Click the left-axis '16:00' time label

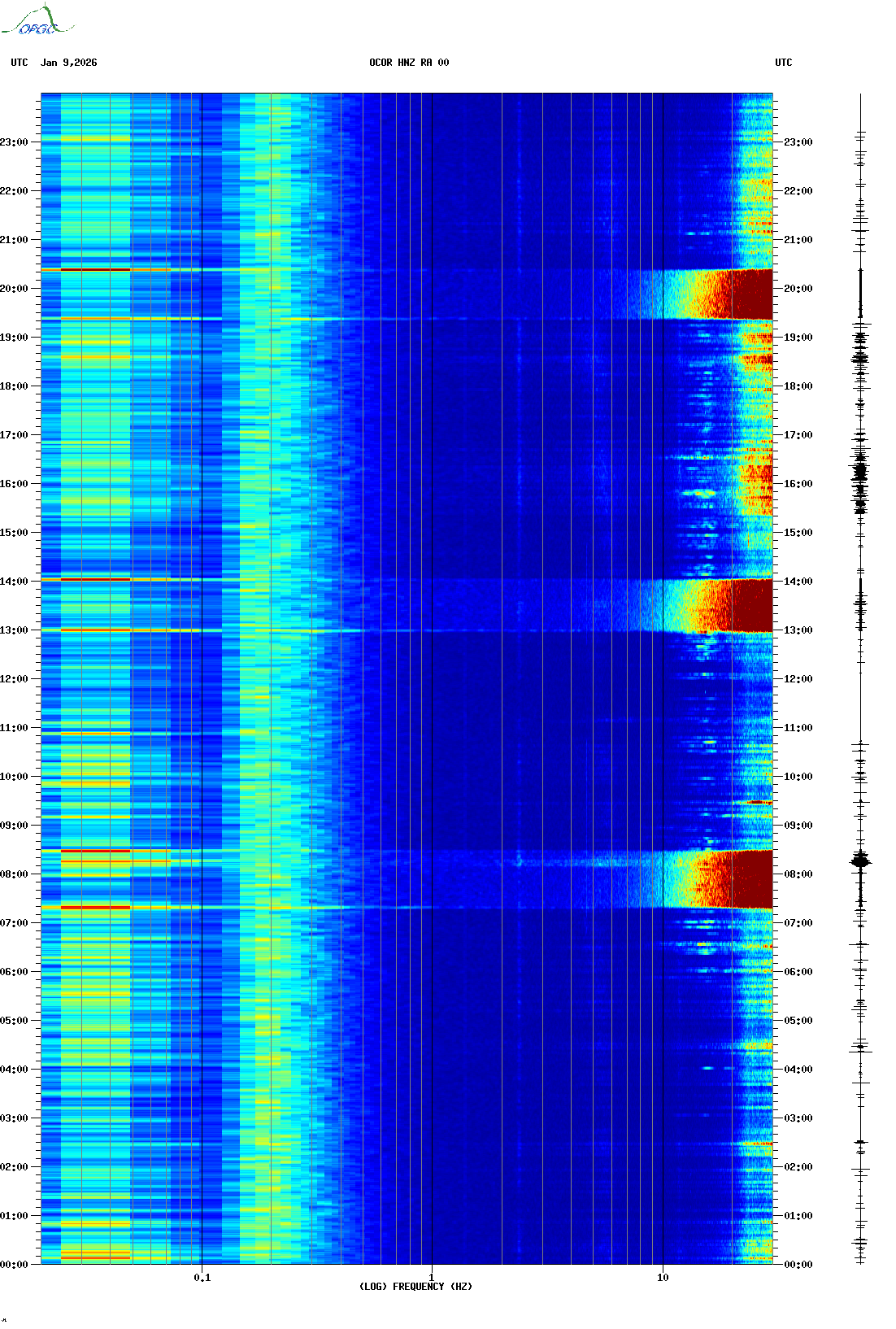pos(14,484)
